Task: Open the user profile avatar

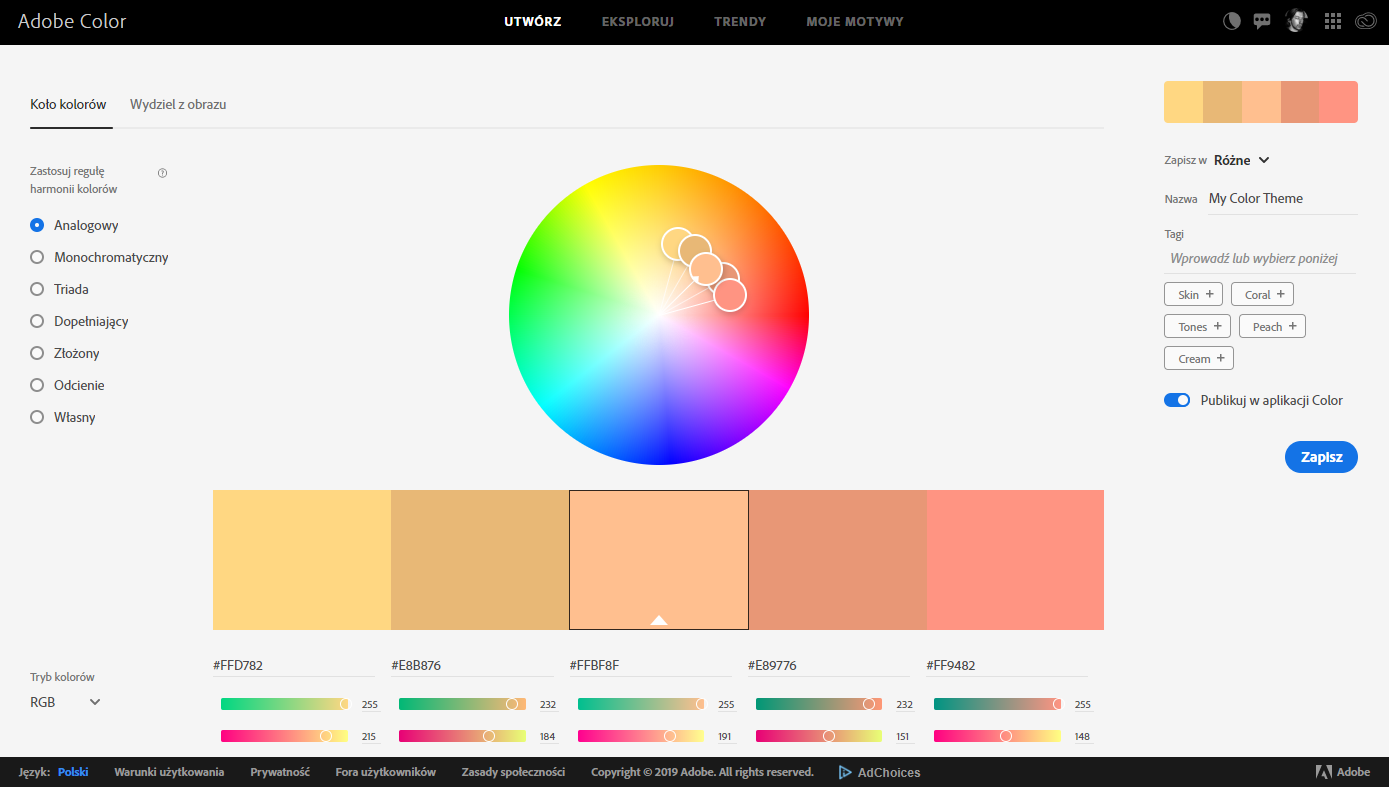Action: 1297,21
